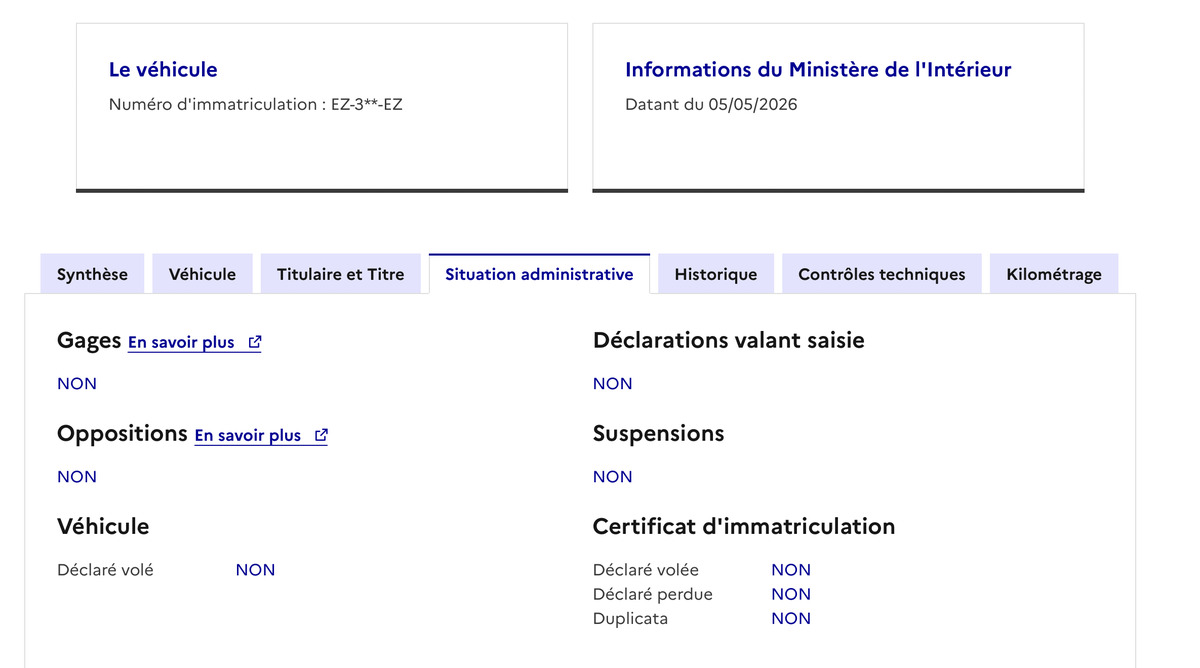Open the Synthèse tab
The image size is (1200, 668).
point(92,274)
